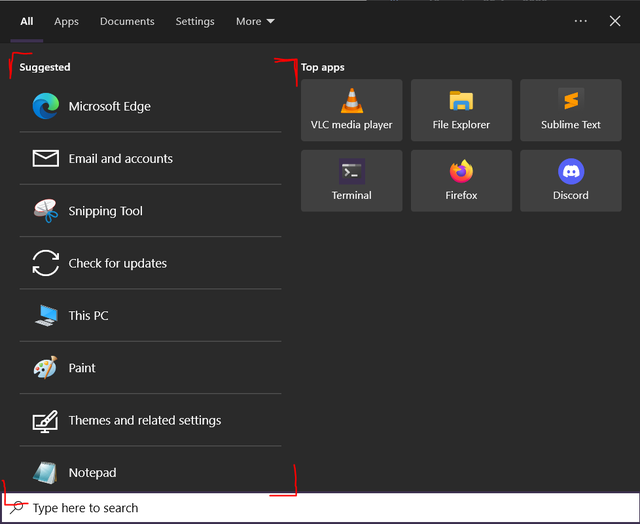Viewport: 640px width, 524px height.
Task: Click the Themes and related settings icon
Action: 45,421
